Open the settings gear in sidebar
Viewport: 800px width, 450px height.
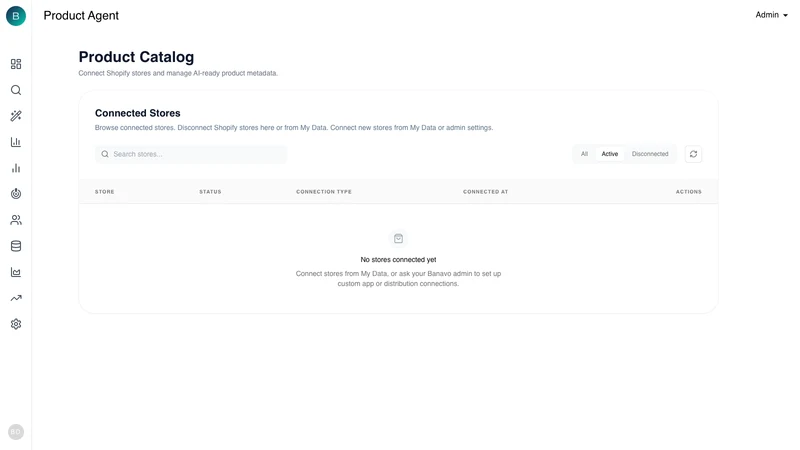[16, 324]
